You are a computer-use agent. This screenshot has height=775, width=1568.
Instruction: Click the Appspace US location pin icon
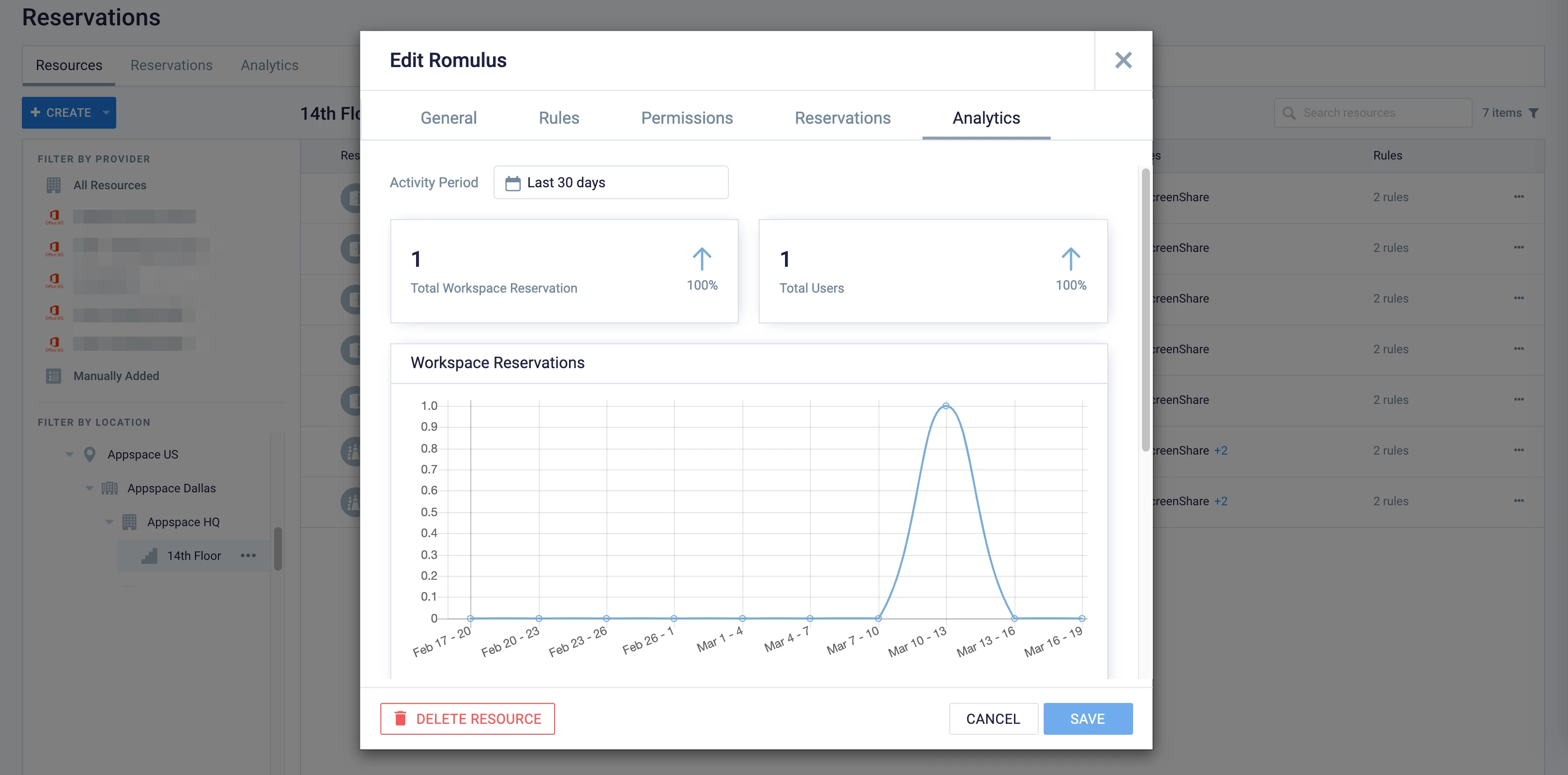point(89,454)
